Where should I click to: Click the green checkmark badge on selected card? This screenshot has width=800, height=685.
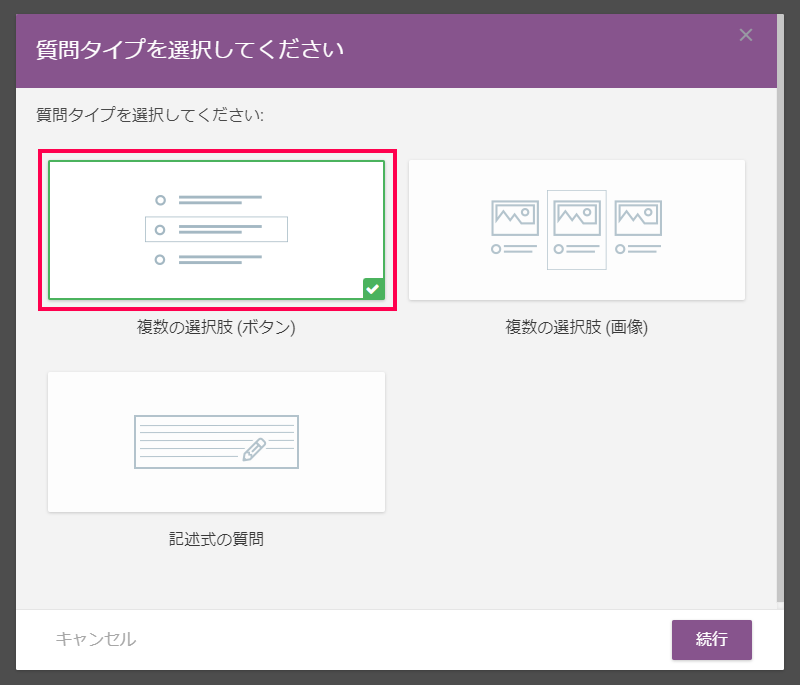coord(373,289)
